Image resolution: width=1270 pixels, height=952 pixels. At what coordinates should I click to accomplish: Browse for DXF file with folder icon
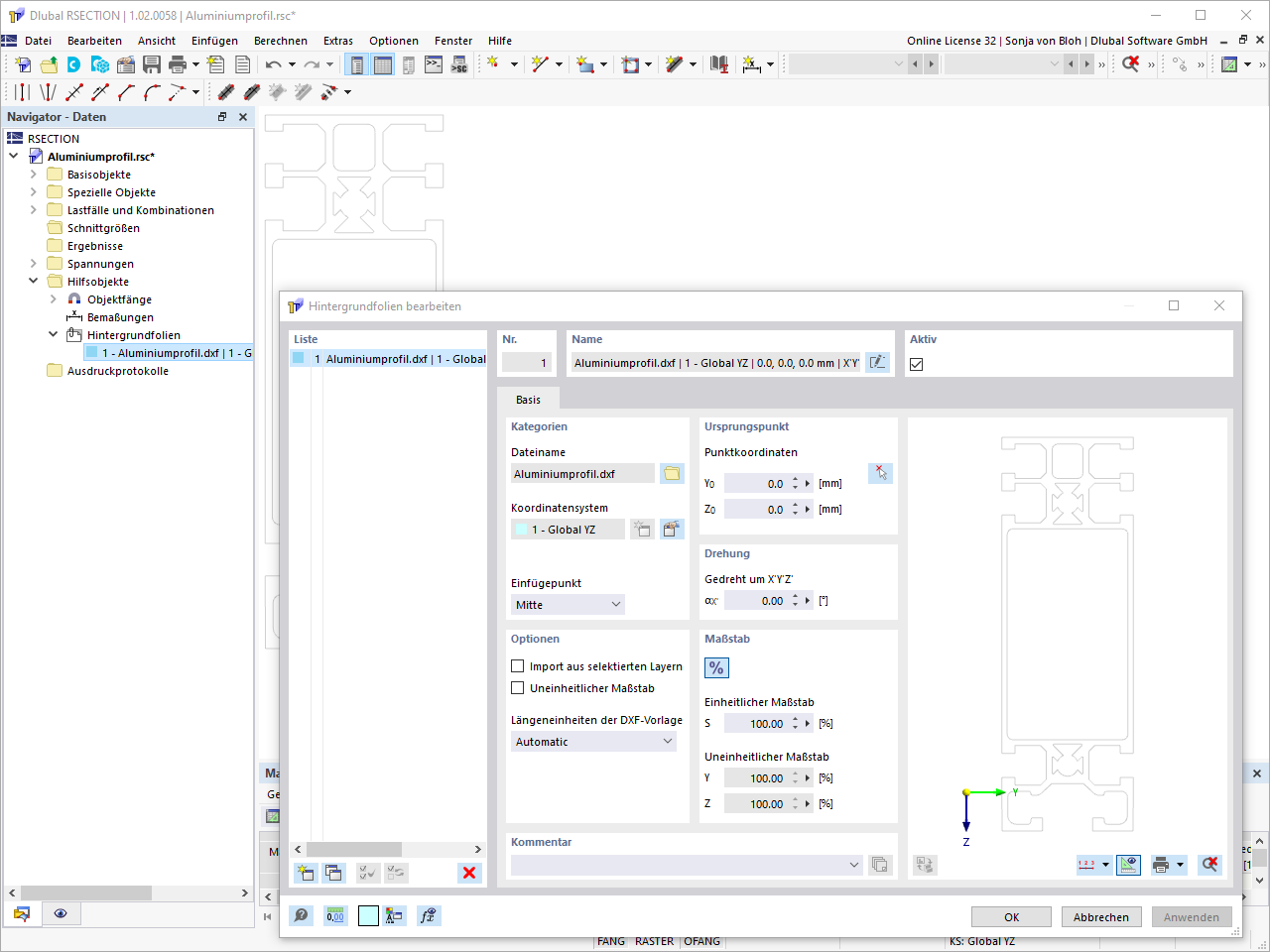pos(672,474)
